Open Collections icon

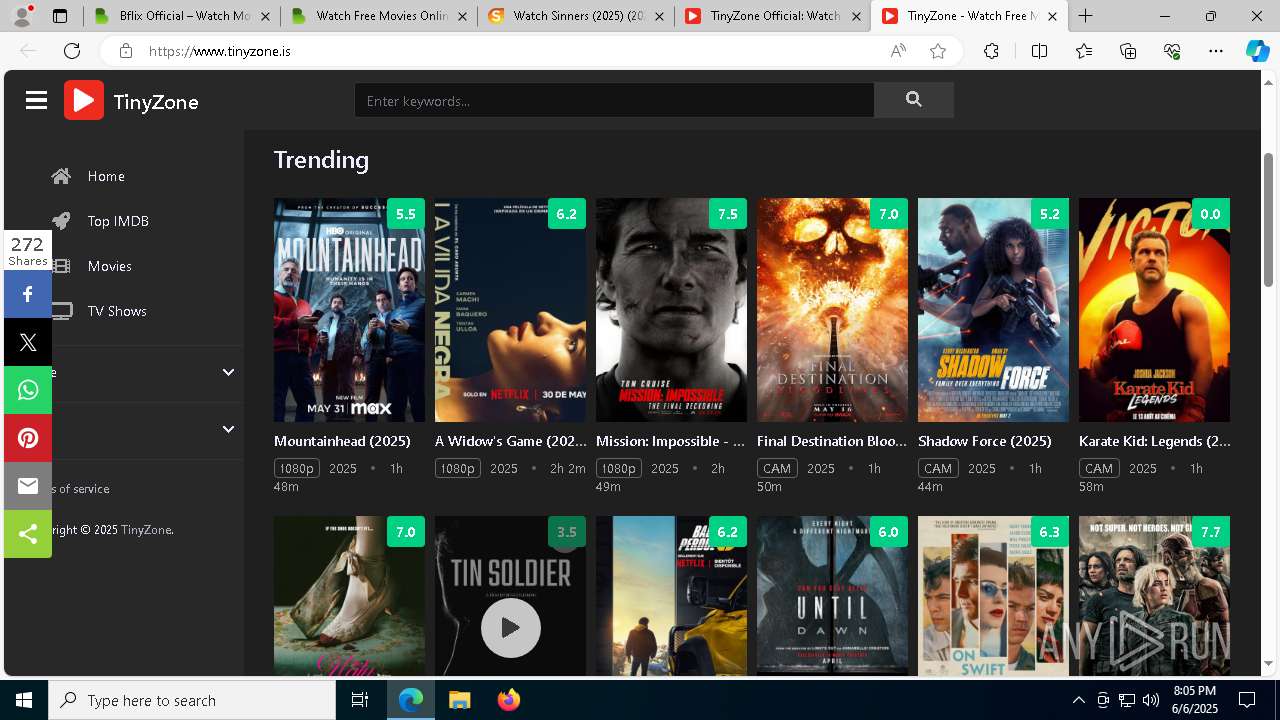[x=1128, y=51]
